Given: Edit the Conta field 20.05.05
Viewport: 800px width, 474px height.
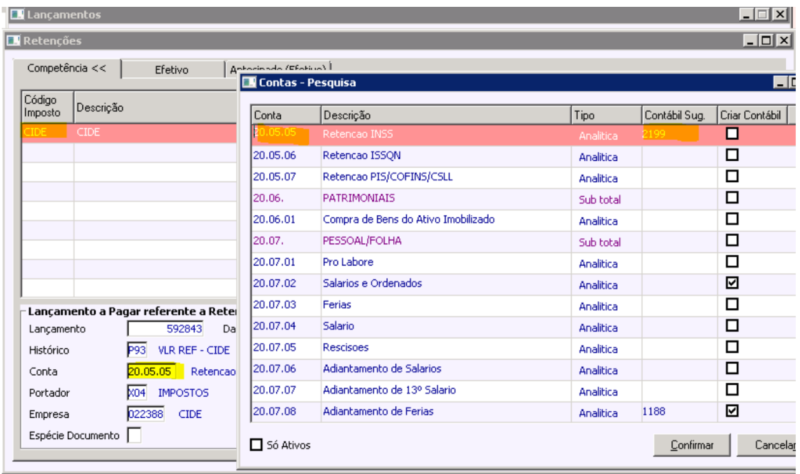Looking at the screenshot, I should coord(153,371).
